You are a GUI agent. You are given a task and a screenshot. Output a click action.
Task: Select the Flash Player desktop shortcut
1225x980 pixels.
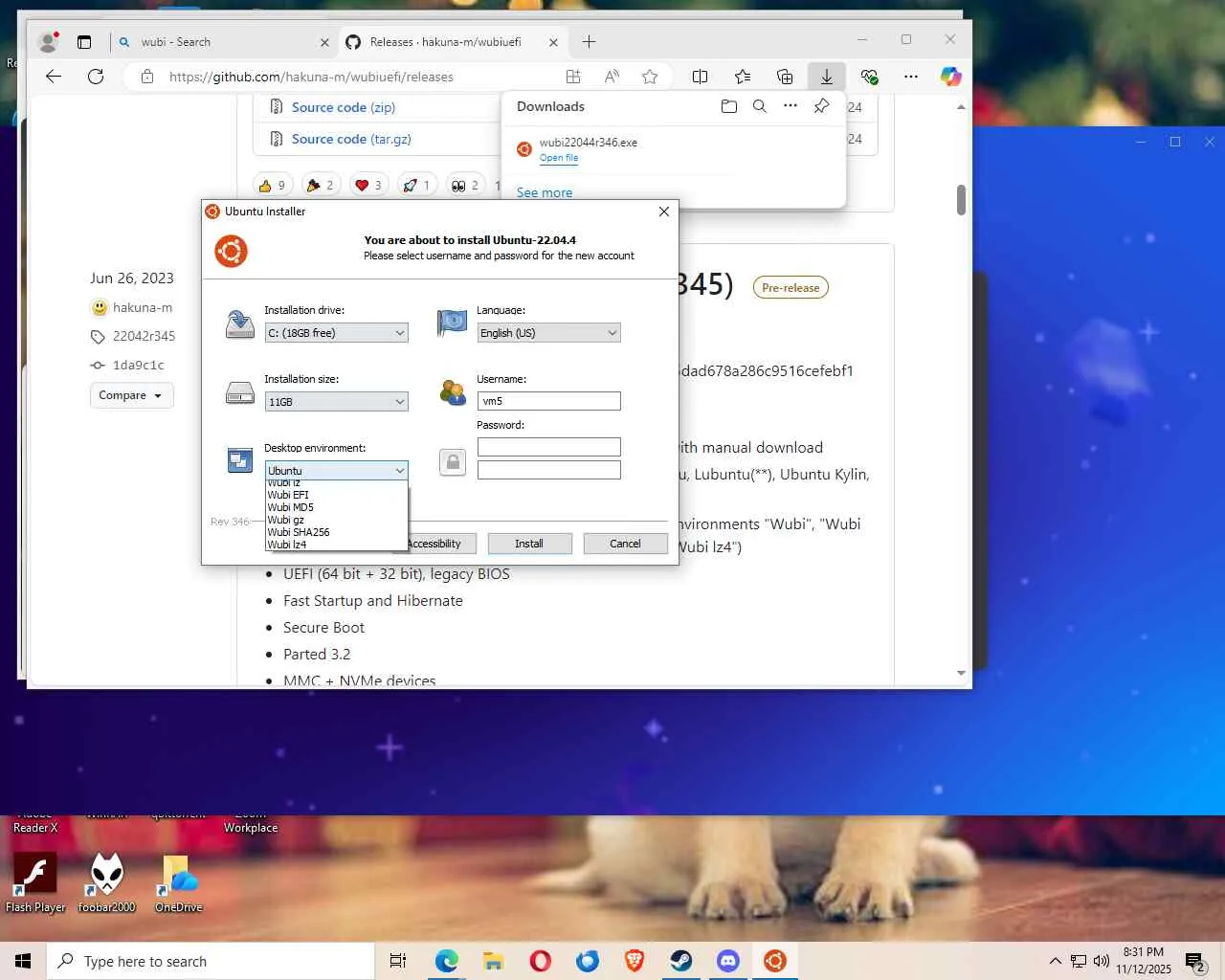click(x=35, y=882)
